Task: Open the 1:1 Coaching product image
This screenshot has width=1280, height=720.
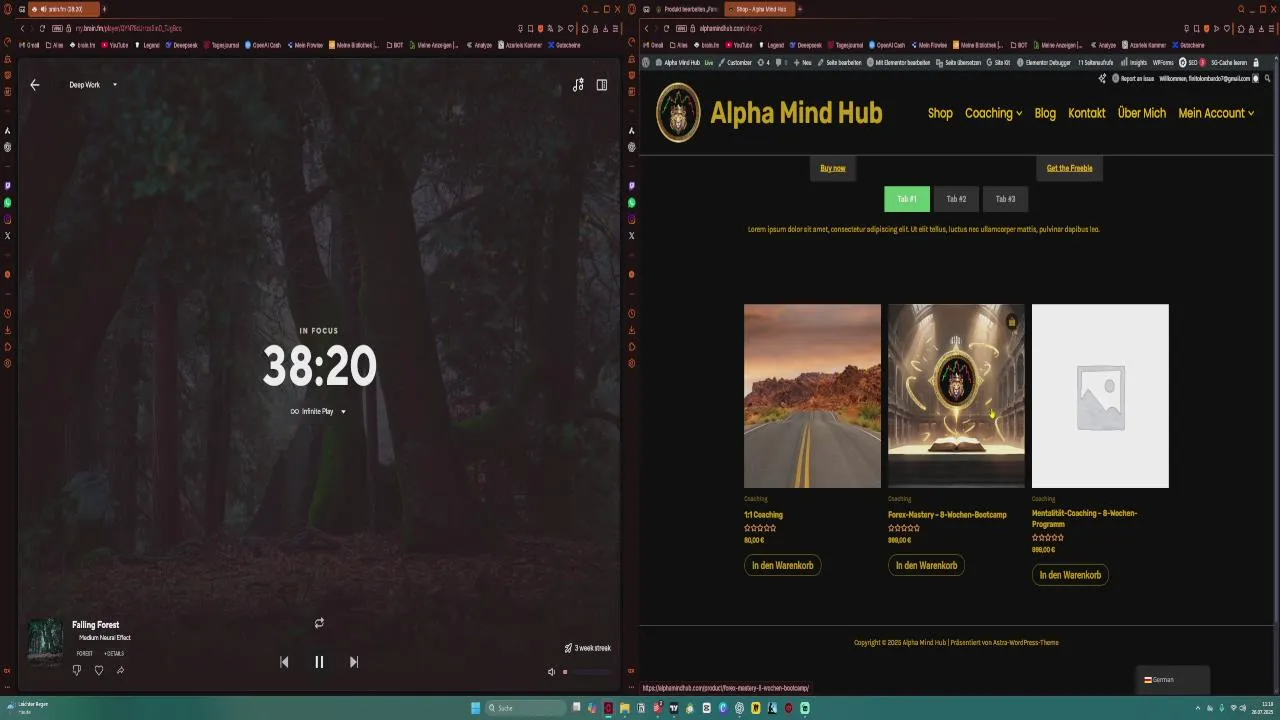Action: [x=812, y=396]
